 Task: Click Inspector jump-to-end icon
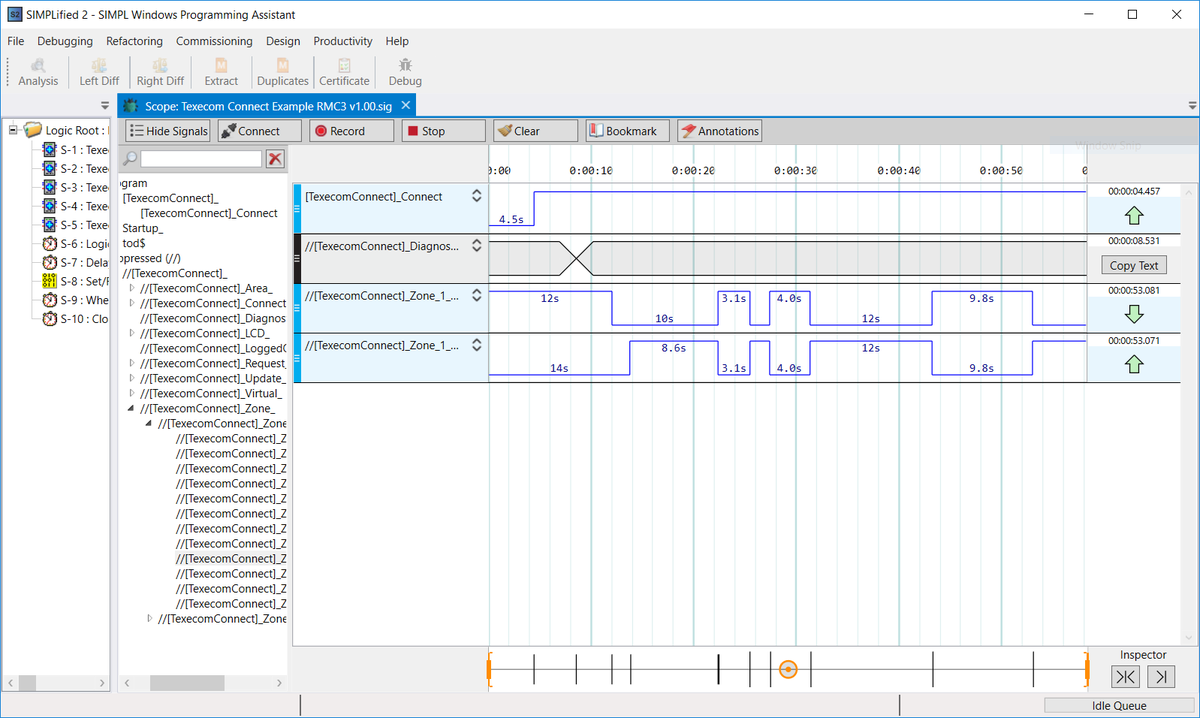1160,677
